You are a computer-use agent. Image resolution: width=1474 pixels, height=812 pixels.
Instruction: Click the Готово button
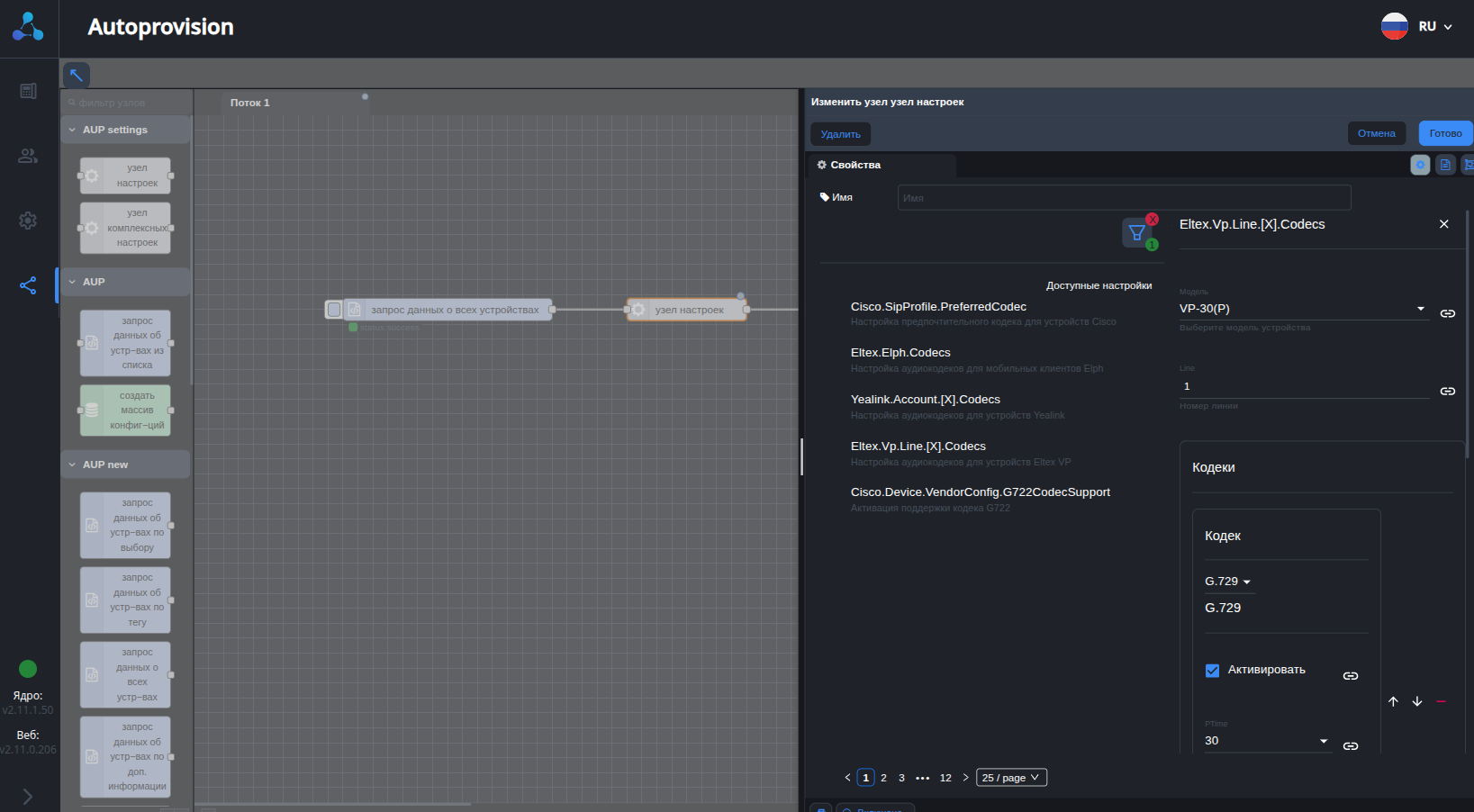[x=1445, y=133]
